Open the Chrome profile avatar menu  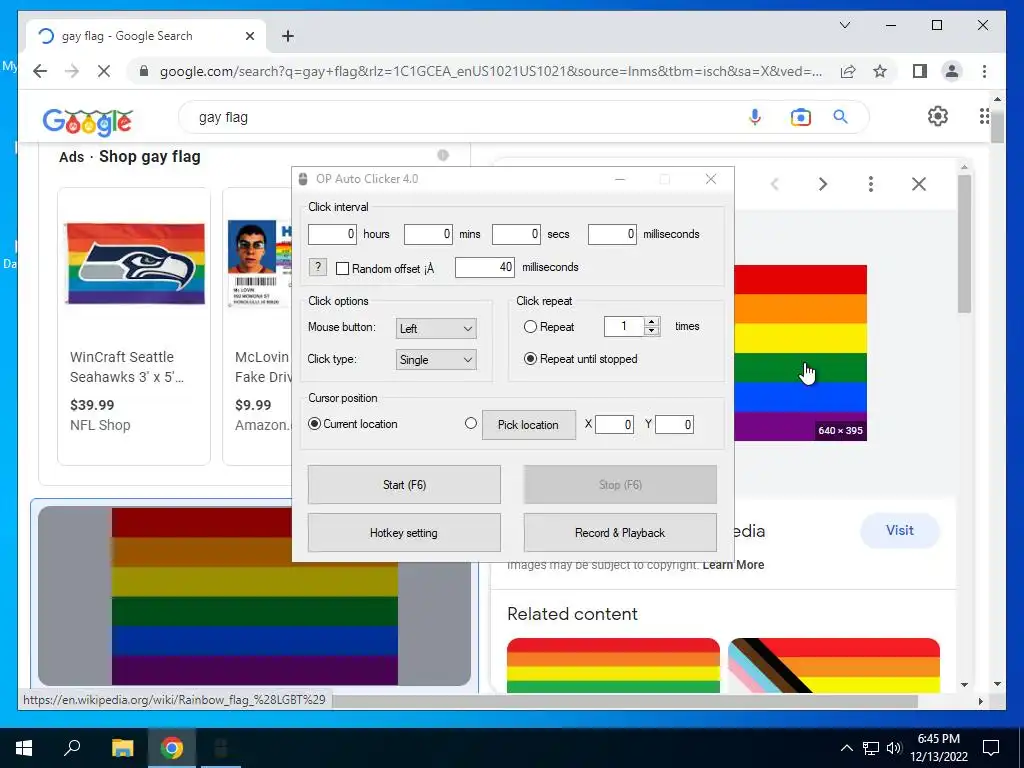(952, 71)
